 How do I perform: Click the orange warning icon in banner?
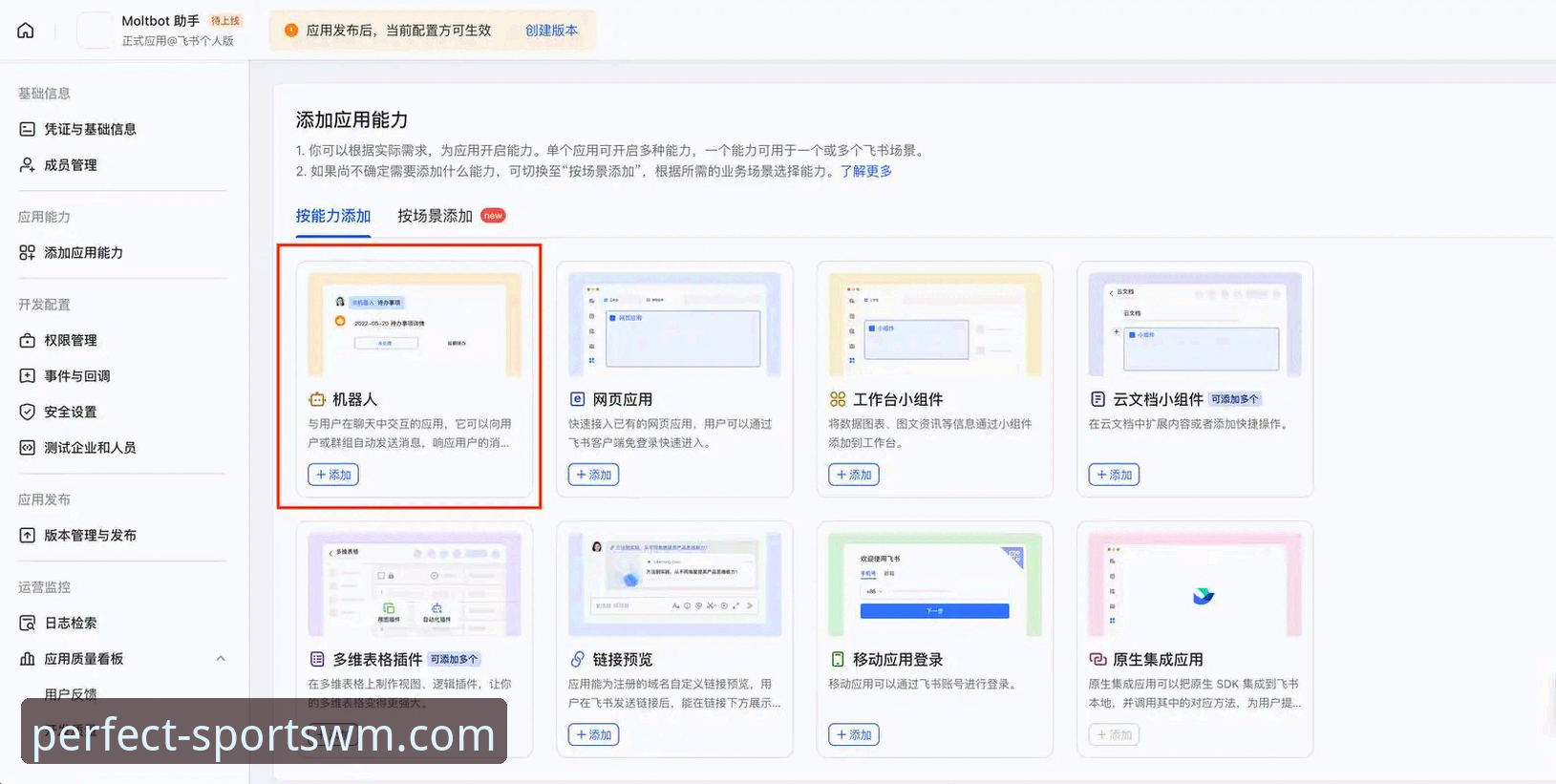291,31
